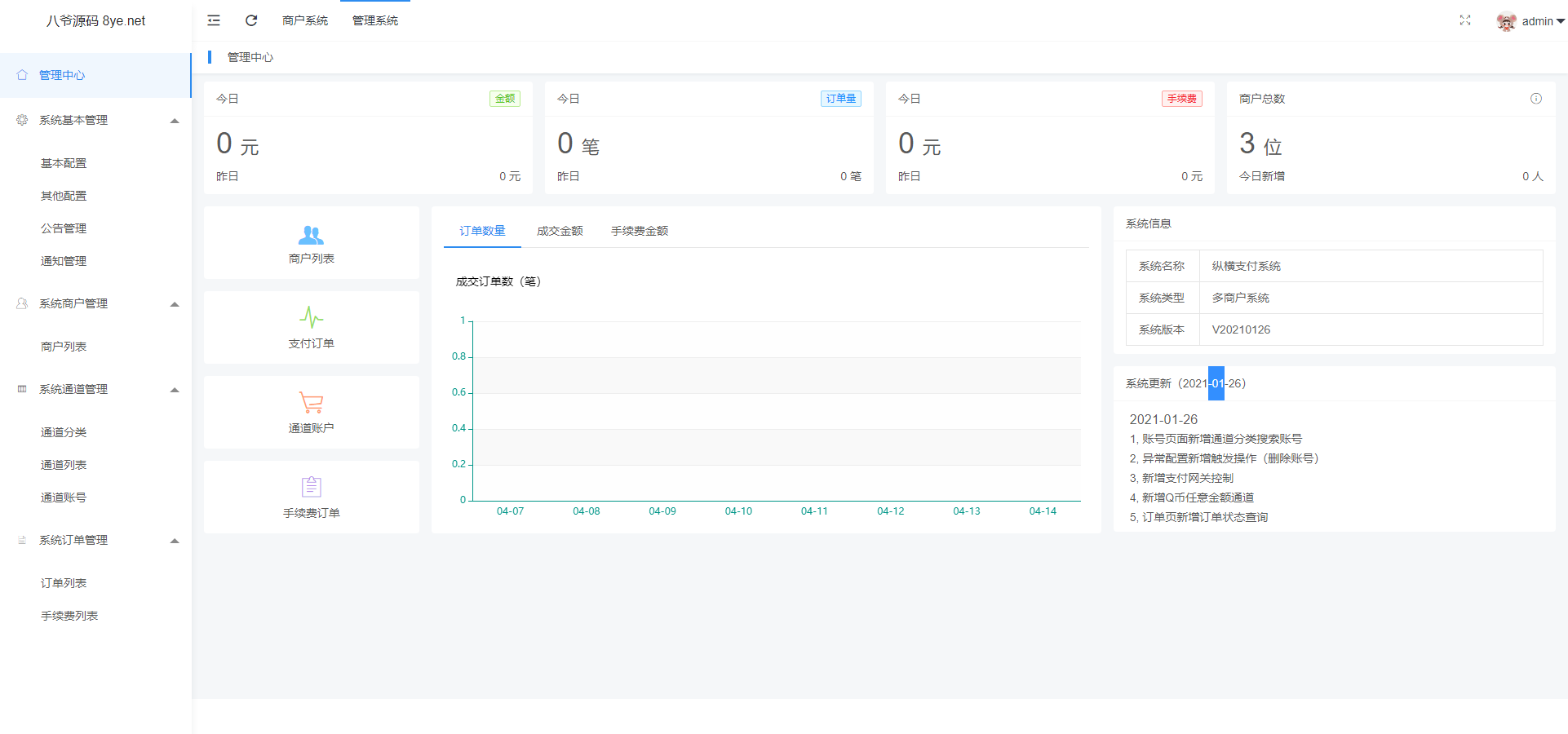Collapse the 系统通道管理 menu group
The width and height of the screenshot is (1568, 734).
coord(174,390)
